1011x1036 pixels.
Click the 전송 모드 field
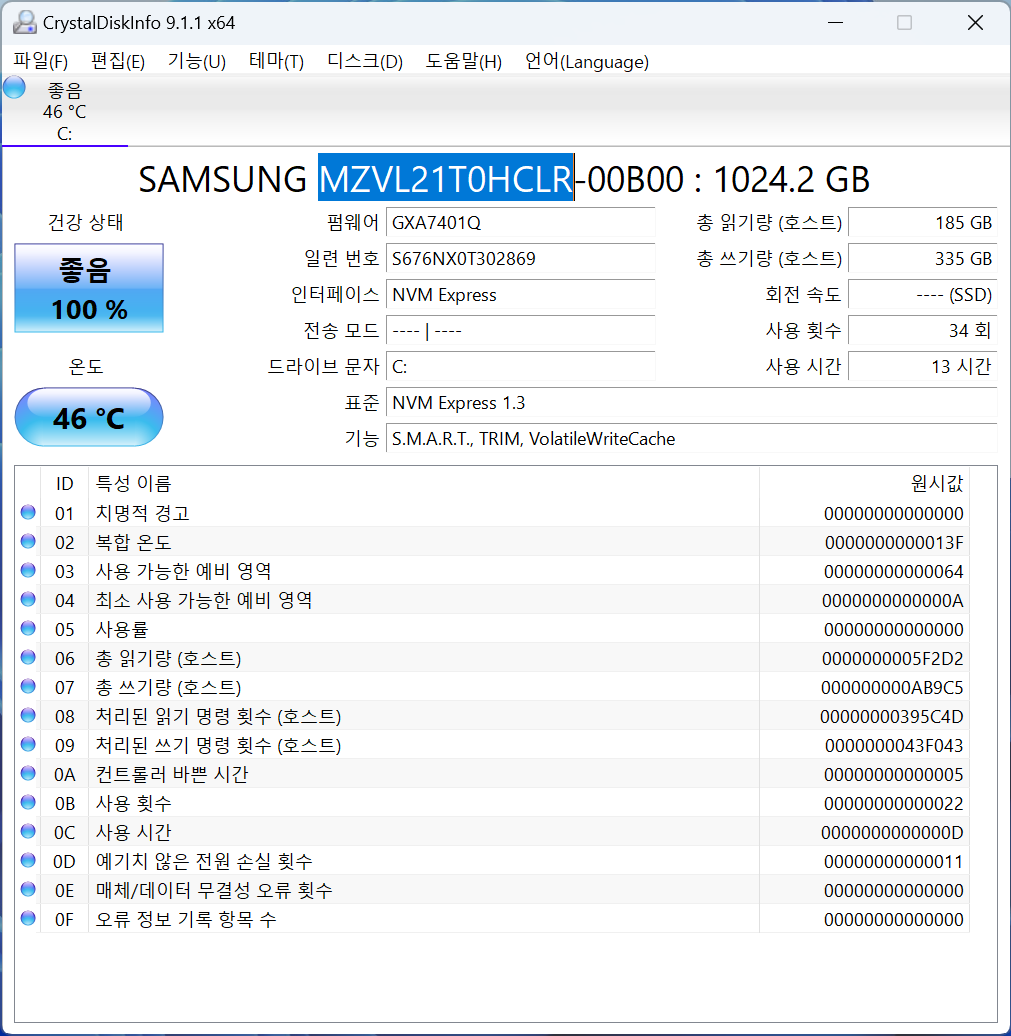[x=521, y=330]
